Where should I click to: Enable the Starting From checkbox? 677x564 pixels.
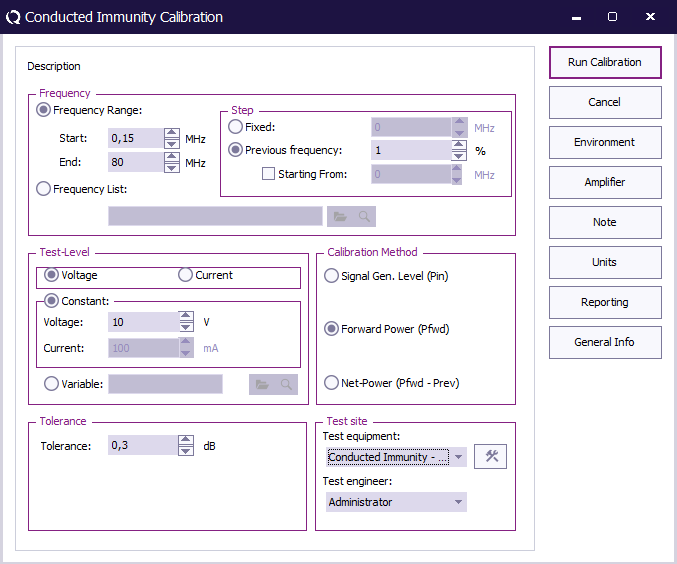coord(268,174)
